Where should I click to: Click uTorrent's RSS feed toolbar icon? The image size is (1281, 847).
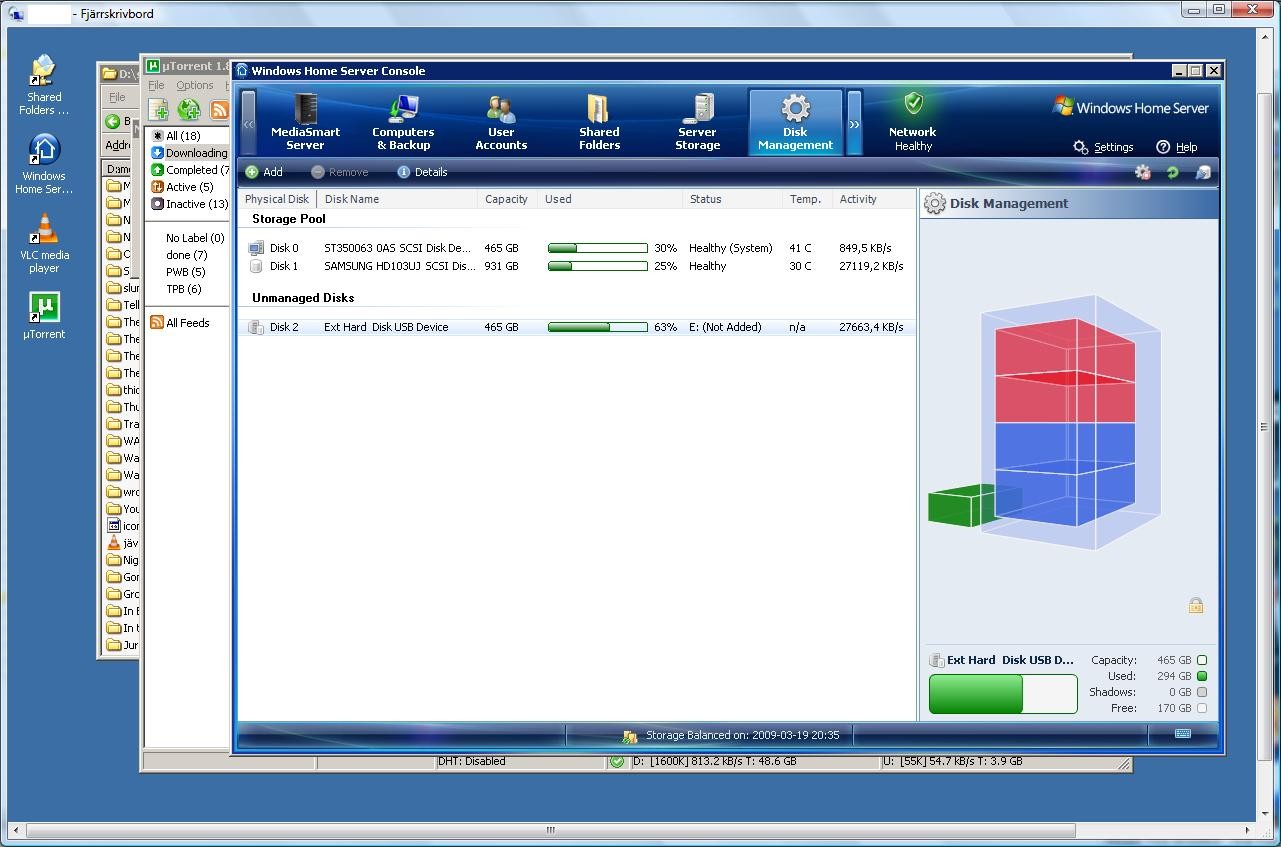point(219,110)
